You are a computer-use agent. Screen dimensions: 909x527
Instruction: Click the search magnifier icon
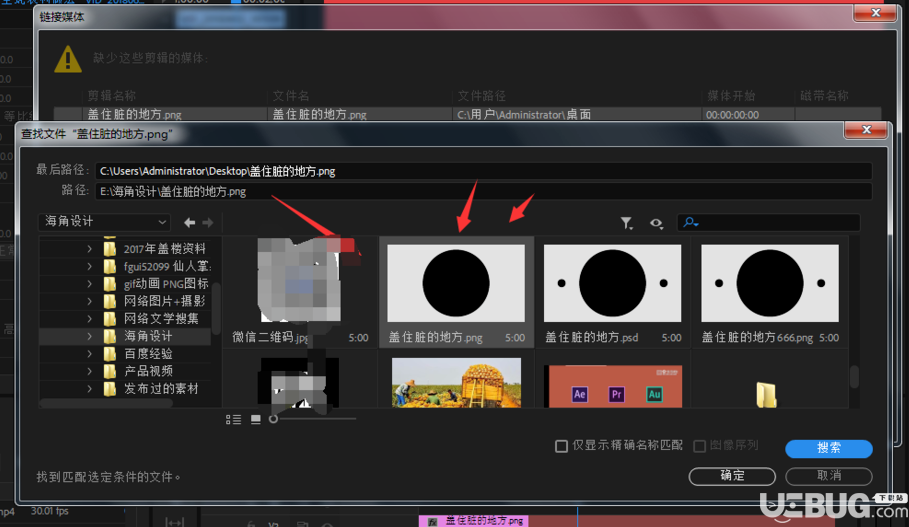coord(690,223)
